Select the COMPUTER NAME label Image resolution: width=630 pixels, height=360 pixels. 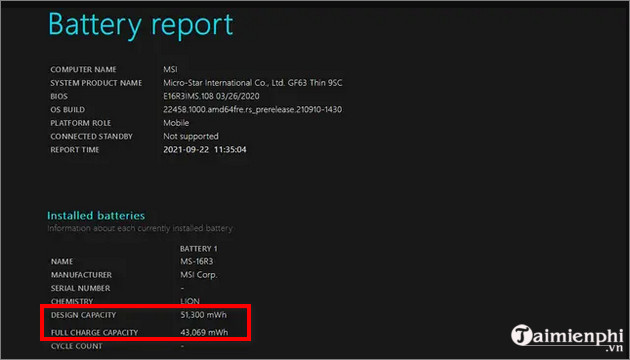[83, 70]
